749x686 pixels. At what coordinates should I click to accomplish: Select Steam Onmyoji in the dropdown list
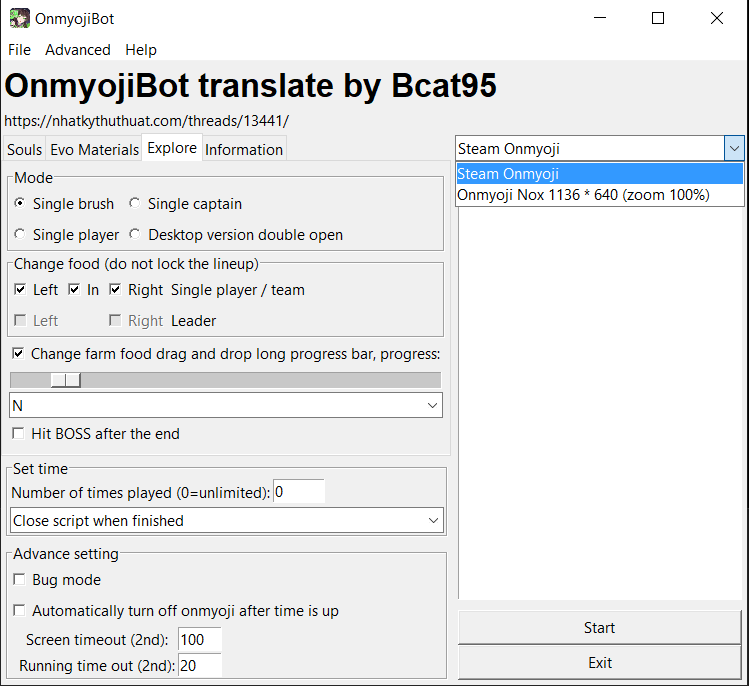(599, 173)
